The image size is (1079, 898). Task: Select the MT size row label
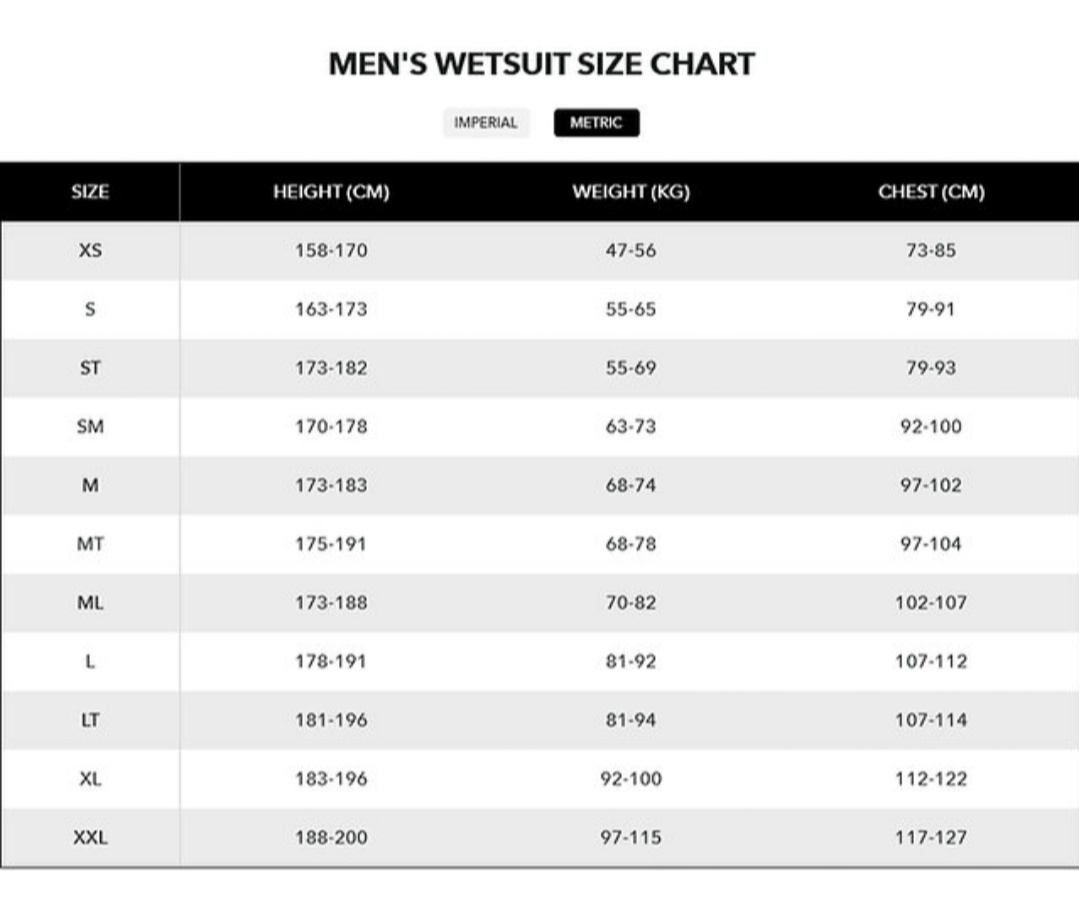pos(90,544)
